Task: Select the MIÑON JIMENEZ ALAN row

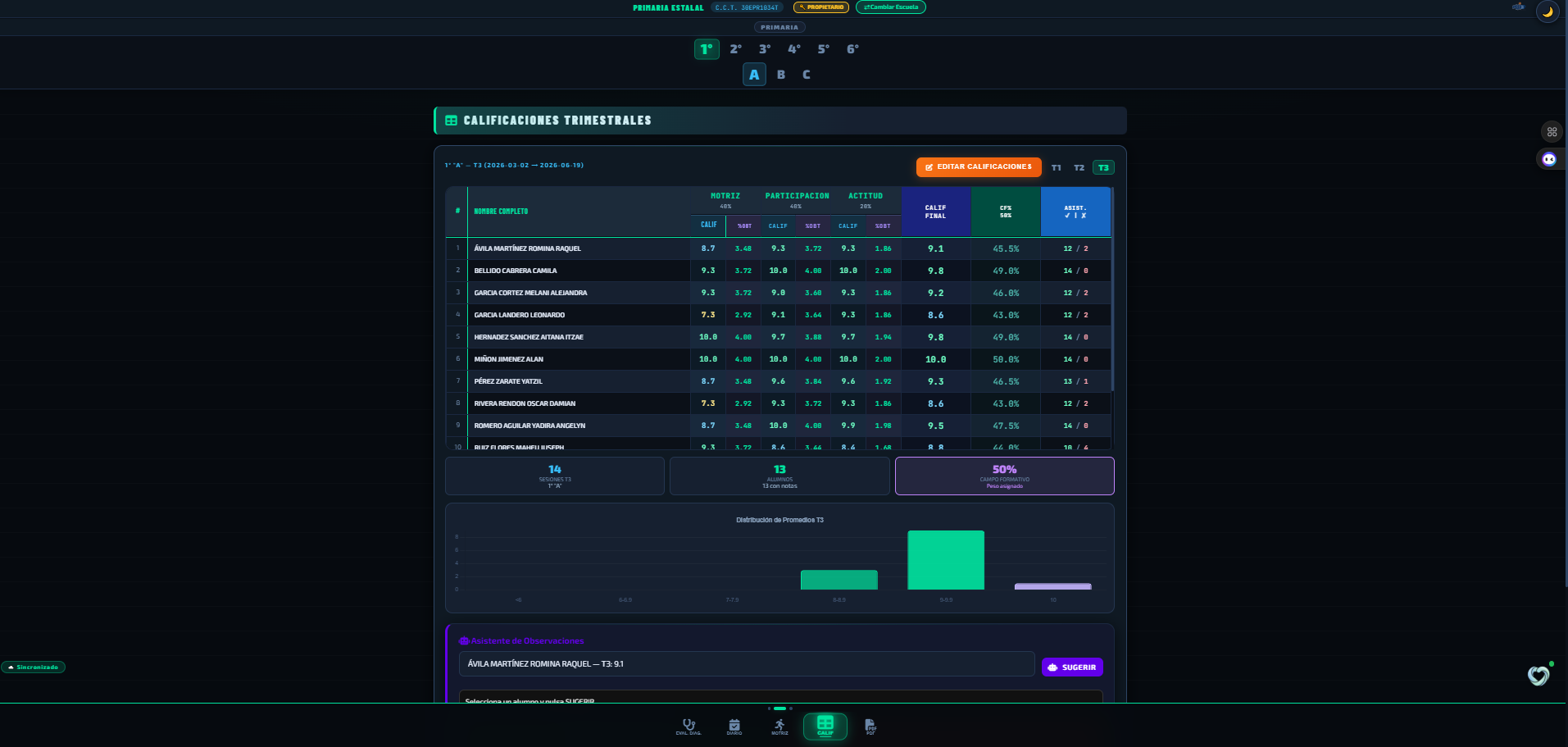Action: 779,359
